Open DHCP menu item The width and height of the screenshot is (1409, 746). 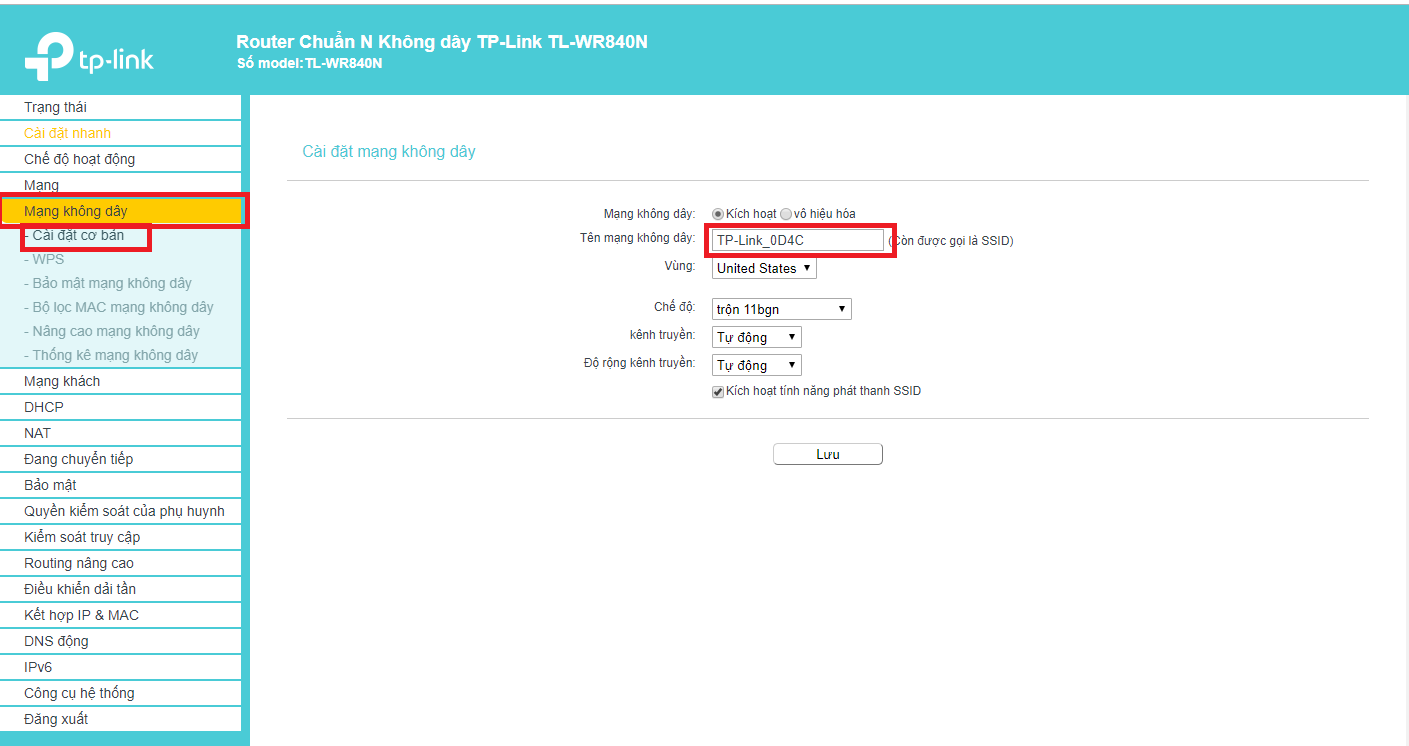point(121,407)
